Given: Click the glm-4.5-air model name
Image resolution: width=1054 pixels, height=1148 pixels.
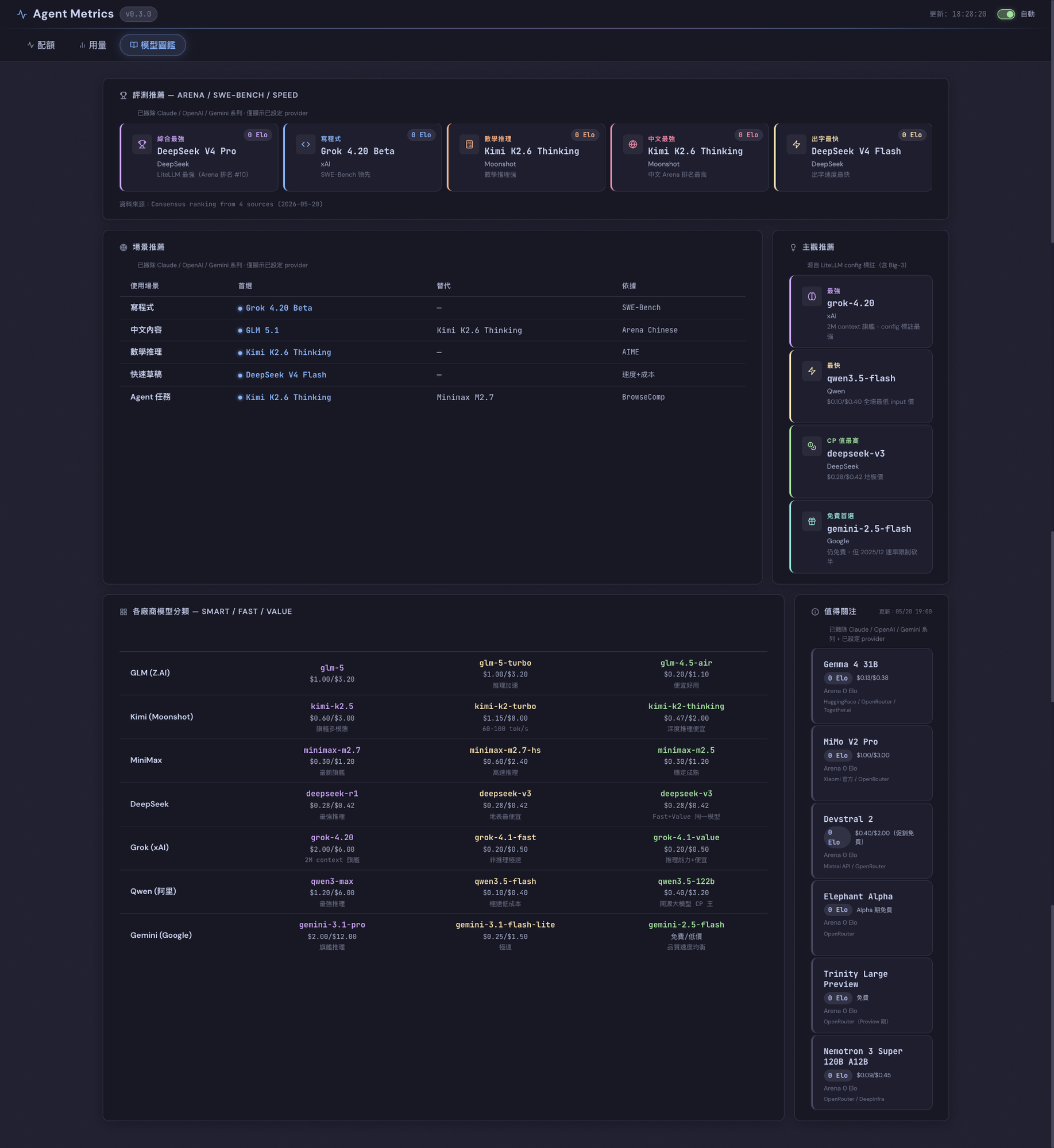Looking at the screenshot, I should coord(686,663).
